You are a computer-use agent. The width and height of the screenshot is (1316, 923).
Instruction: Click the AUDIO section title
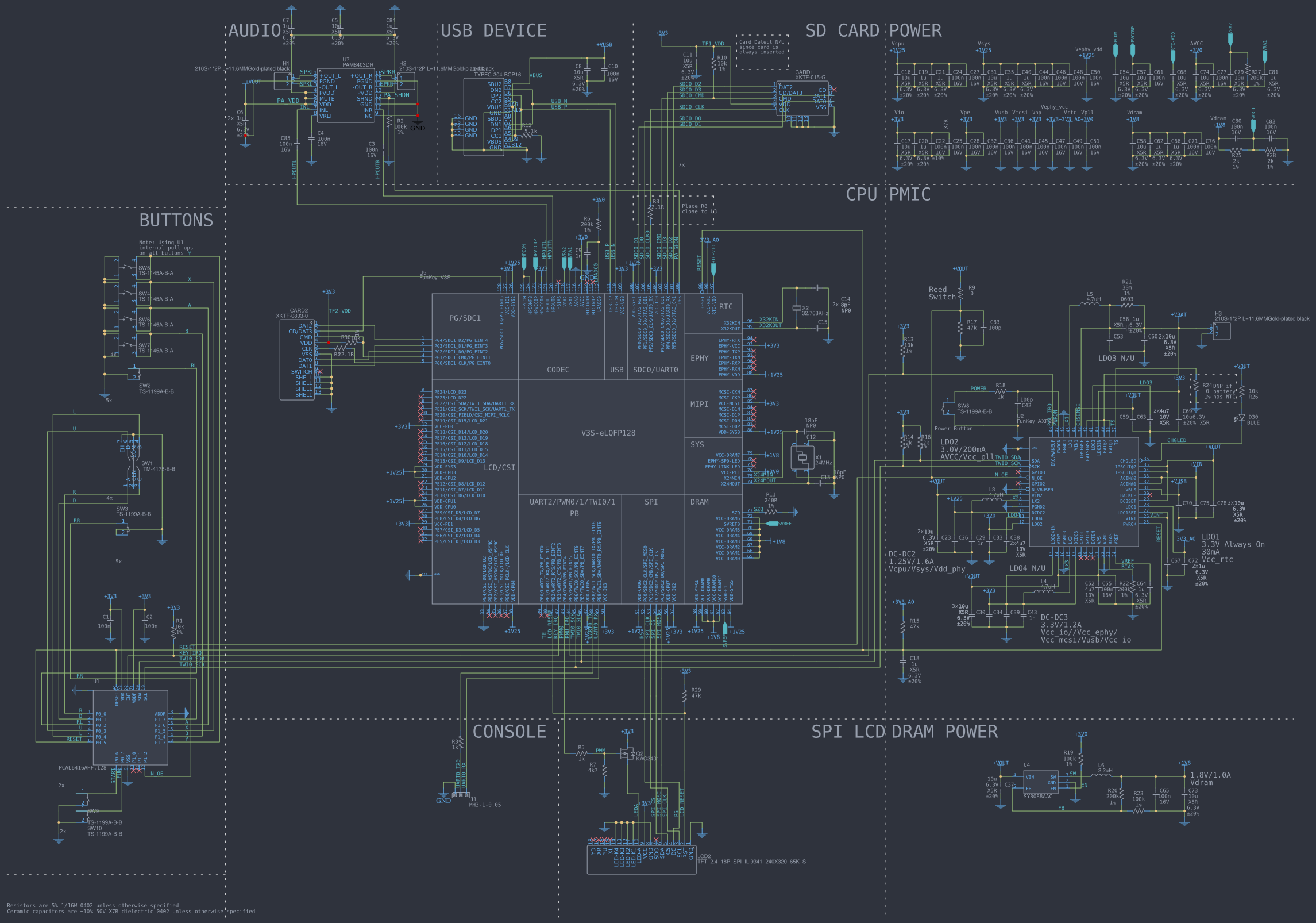[254, 30]
